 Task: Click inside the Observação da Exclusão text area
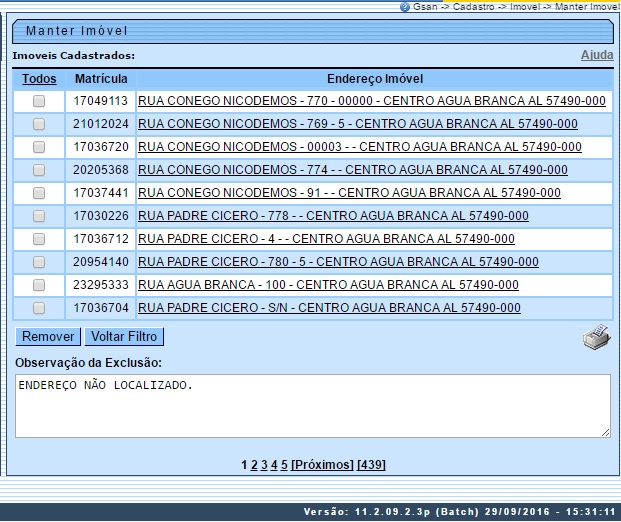312,406
